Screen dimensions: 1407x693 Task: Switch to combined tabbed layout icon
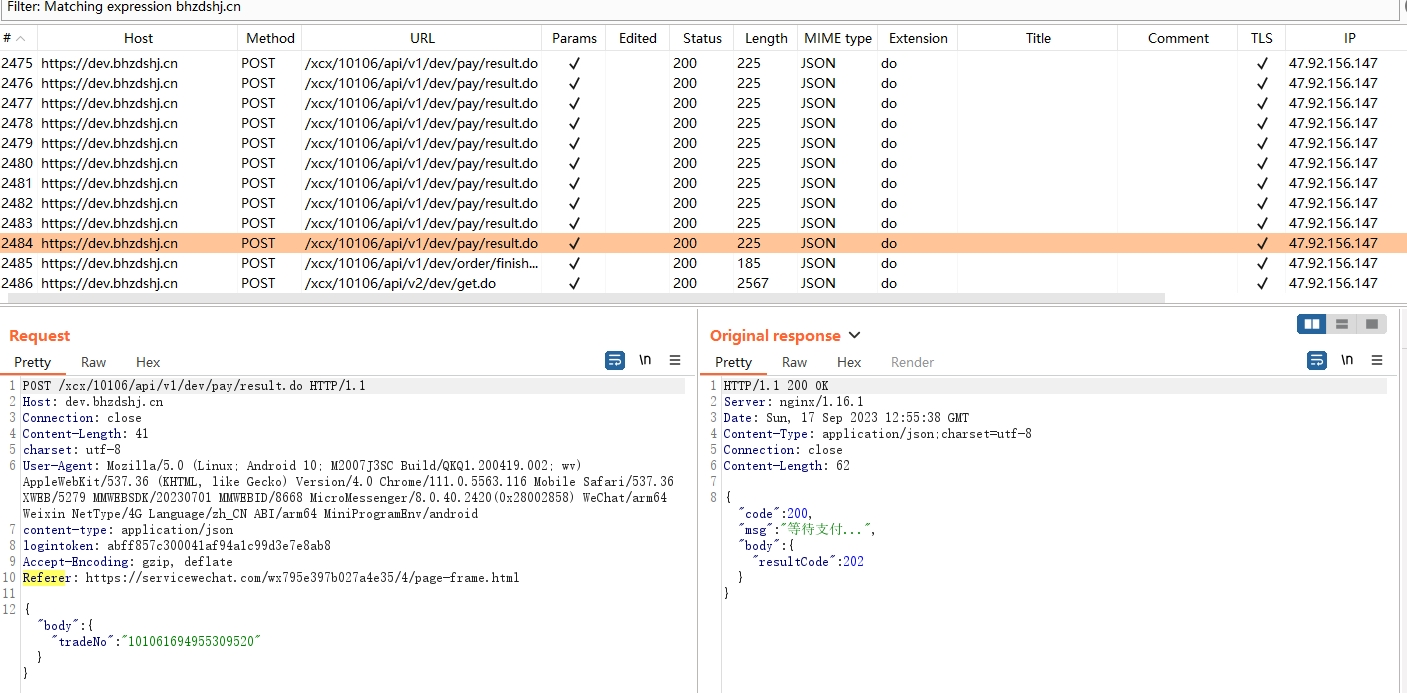(1372, 324)
